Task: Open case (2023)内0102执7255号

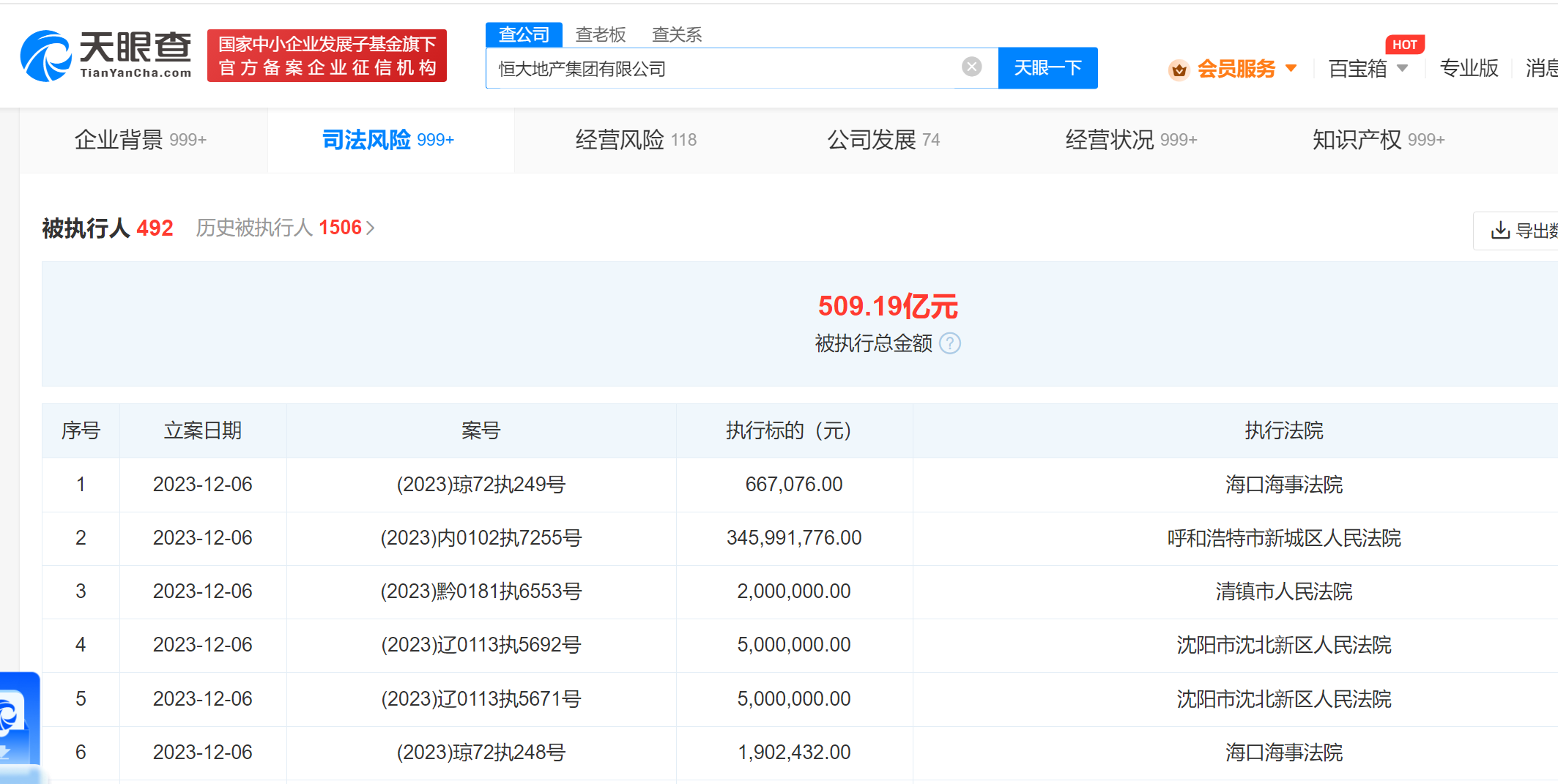Action: pos(481,538)
